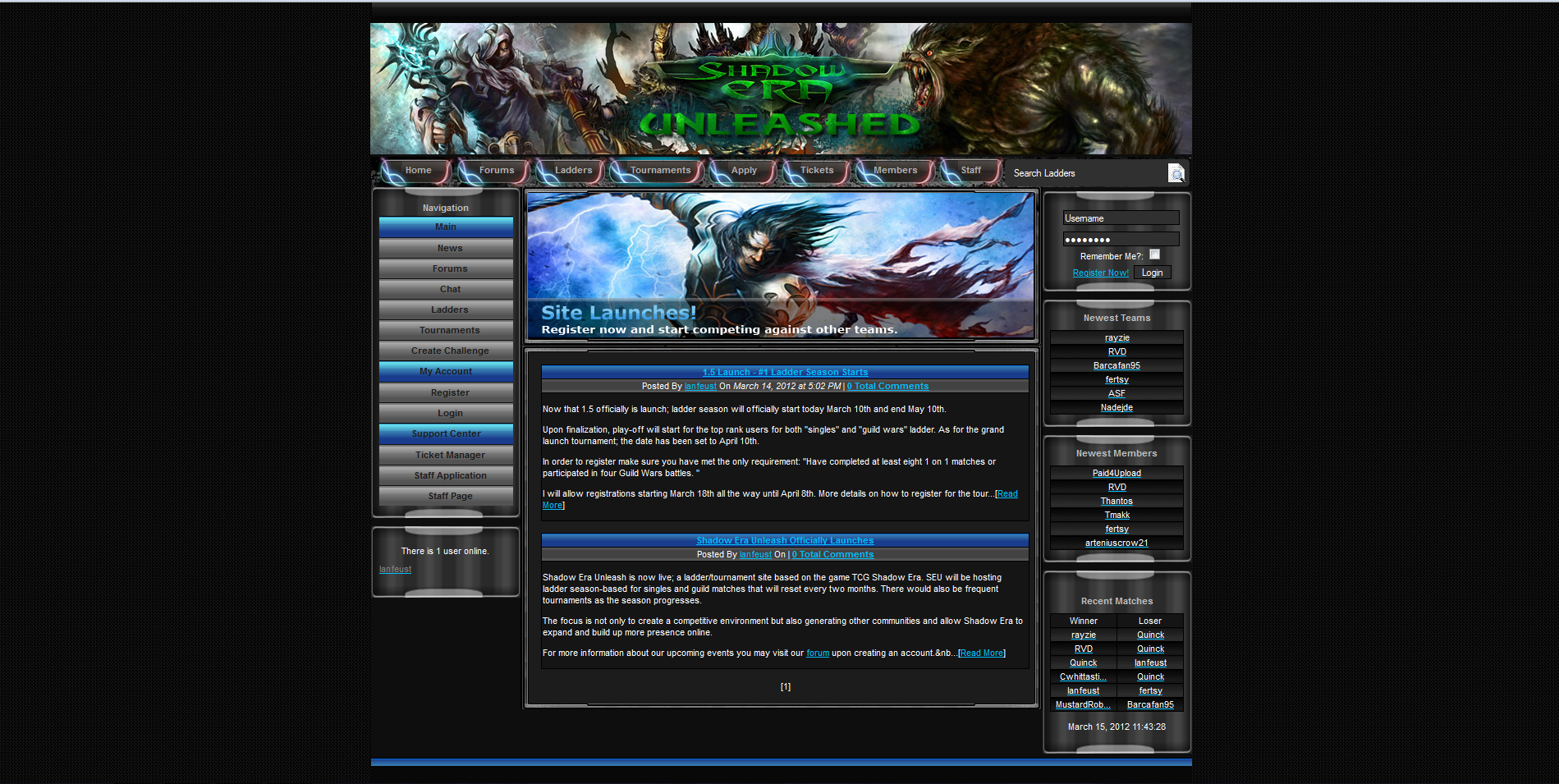The height and width of the screenshot is (784, 1559).
Task: Open the Staff top menu item
Action: click(x=971, y=171)
